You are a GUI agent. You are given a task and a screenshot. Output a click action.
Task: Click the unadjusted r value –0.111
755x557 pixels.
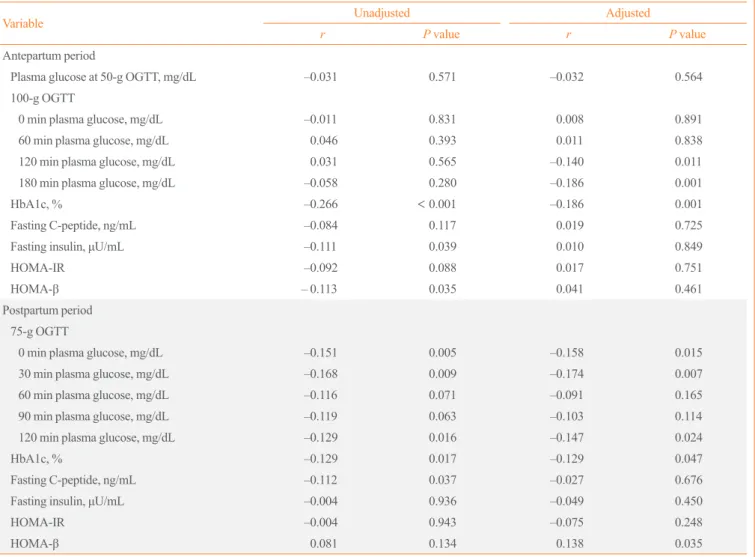(320, 246)
